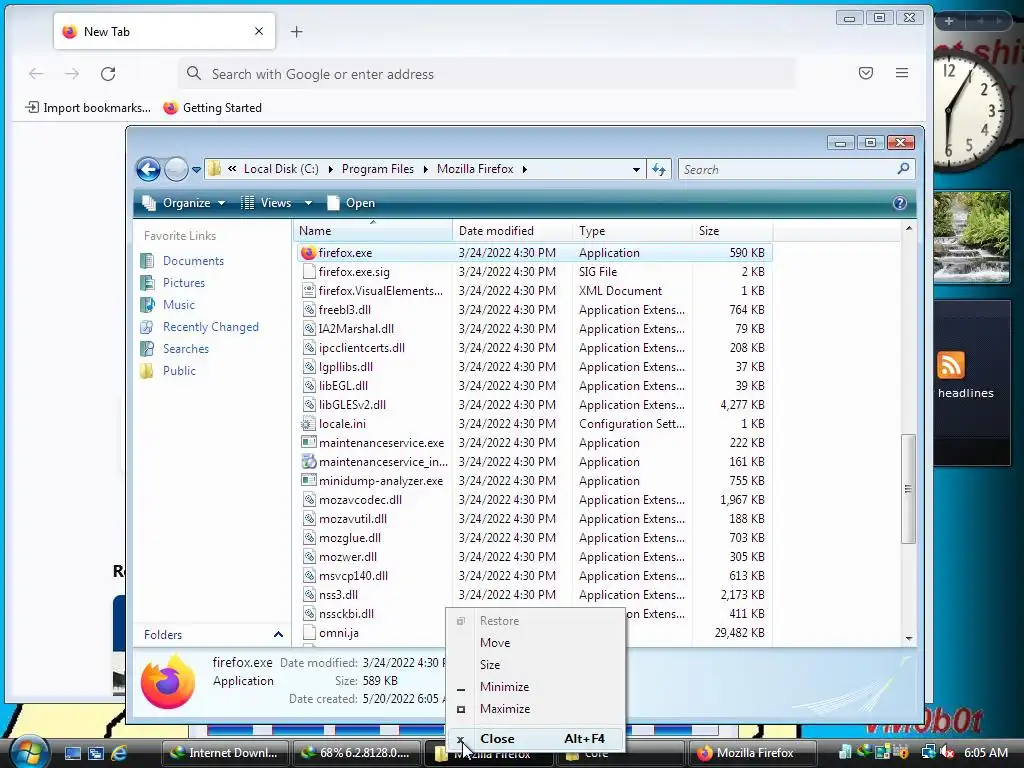Click the Refresh button beside address bar
1024x768 pixels.
click(x=658, y=170)
